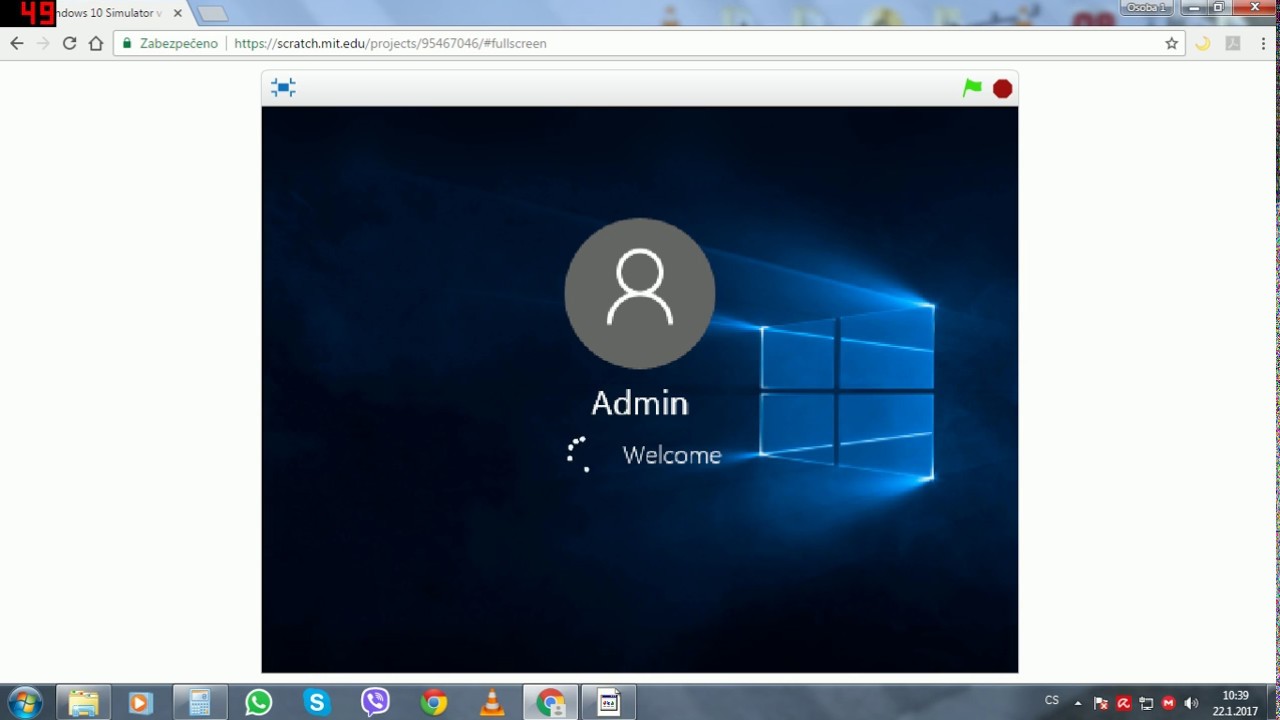The height and width of the screenshot is (720, 1280).
Task: Click the Admin user name
Action: [640, 403]
